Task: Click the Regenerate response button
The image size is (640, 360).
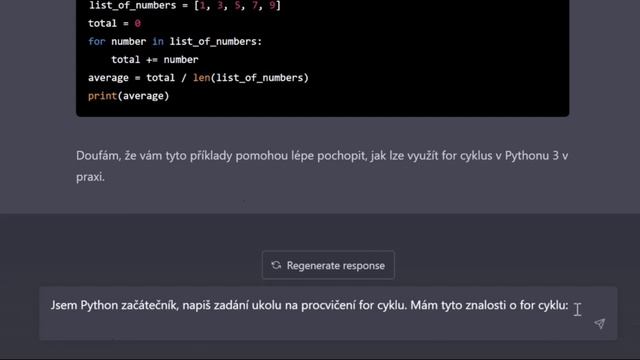Action: [x=328, y=265]
